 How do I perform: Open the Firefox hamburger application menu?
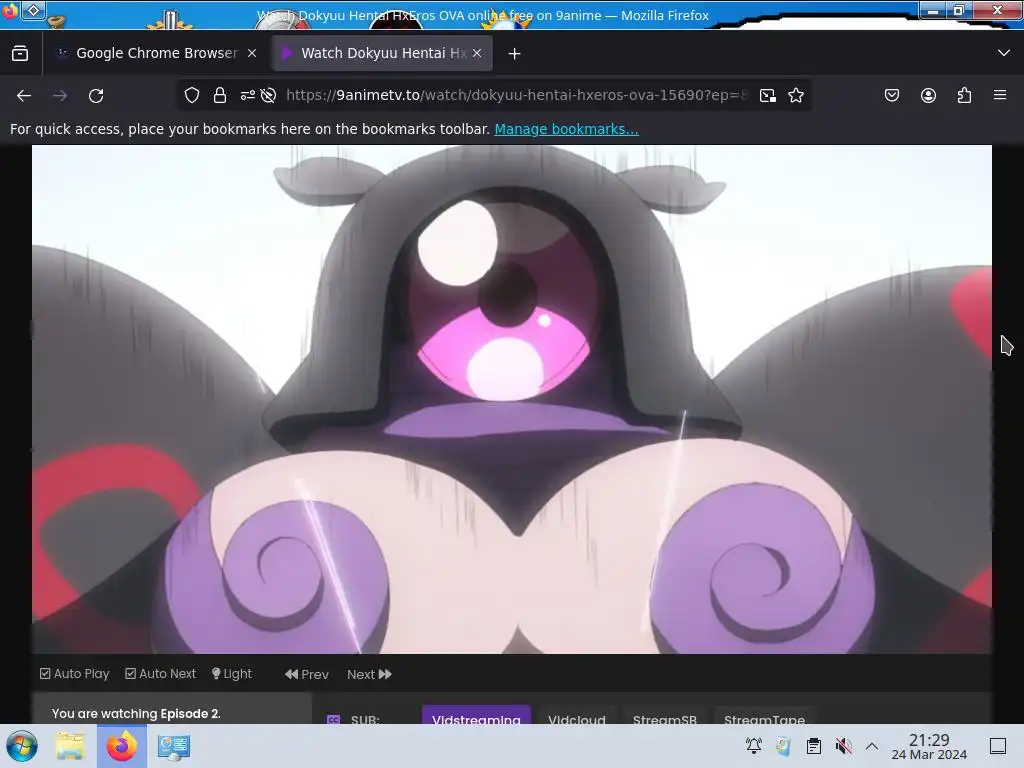tap(1000, 95)
